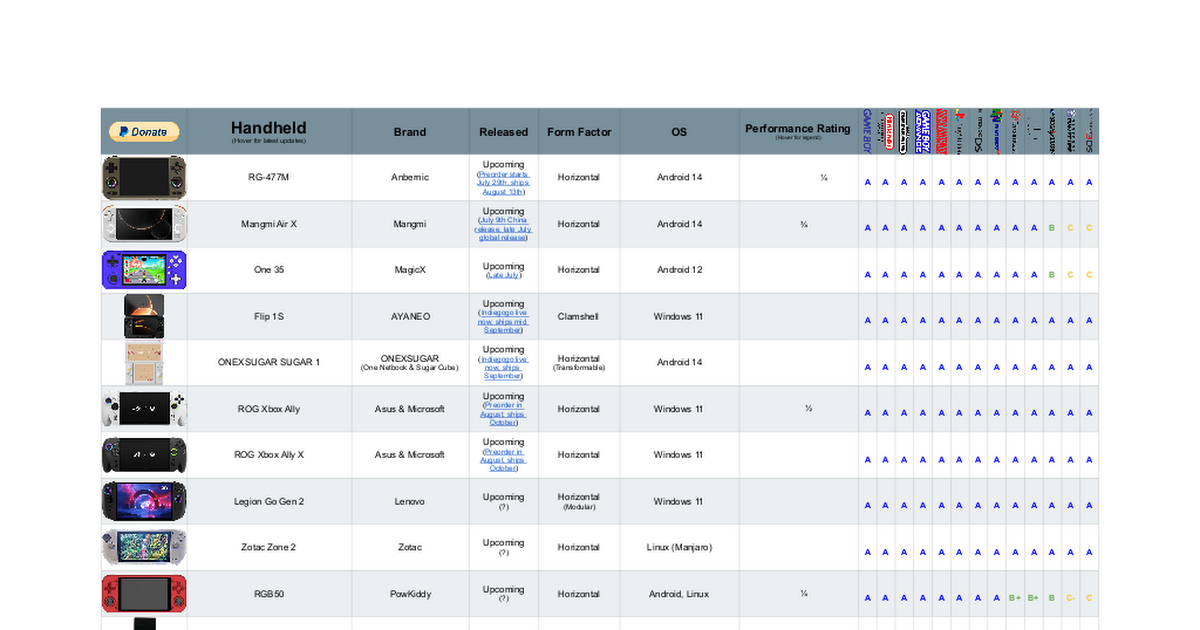Follow the RG-477M preorder date link
Screen dimensions: 1200x630
[504, 182]
